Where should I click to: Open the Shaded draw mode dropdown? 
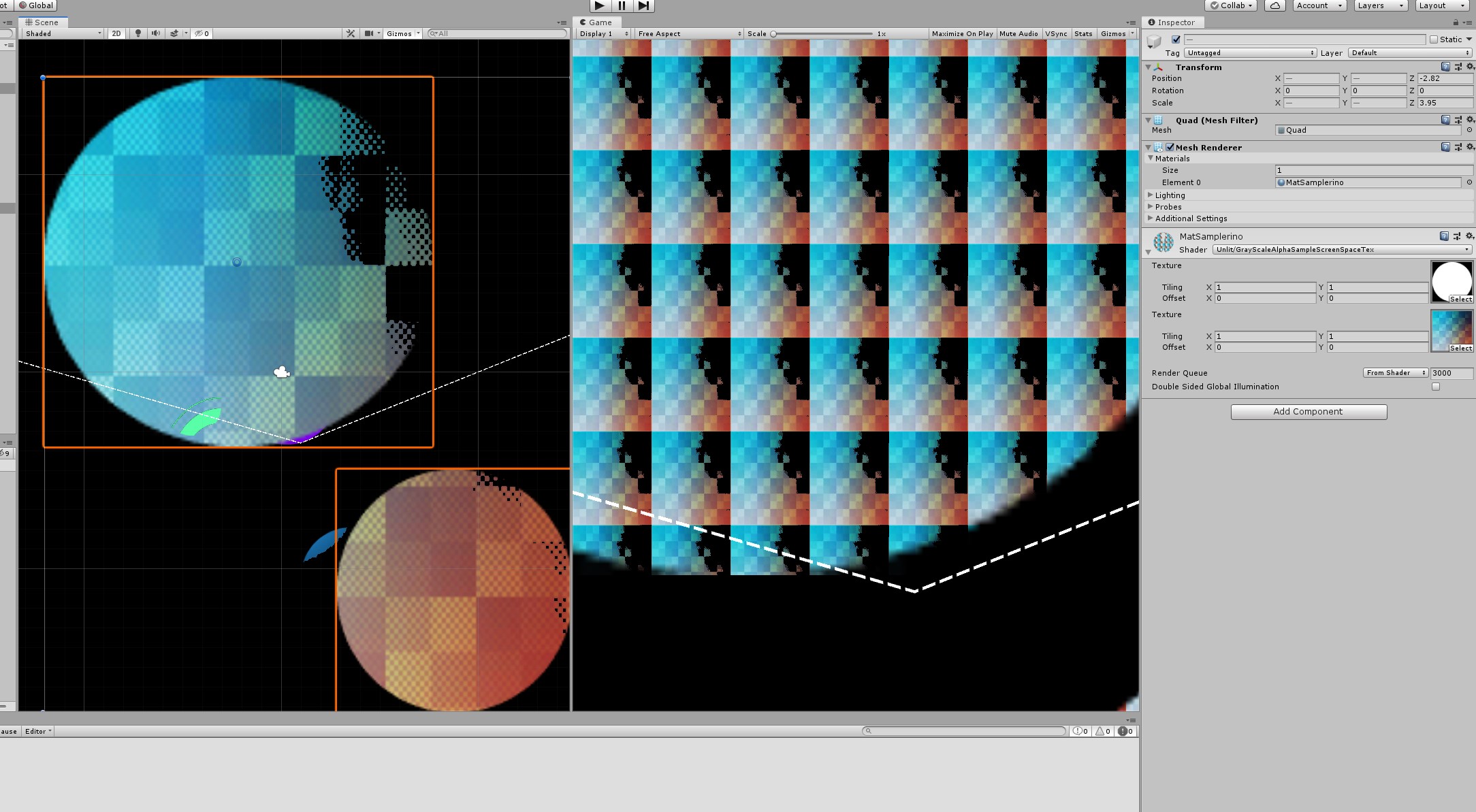point(61,33)
